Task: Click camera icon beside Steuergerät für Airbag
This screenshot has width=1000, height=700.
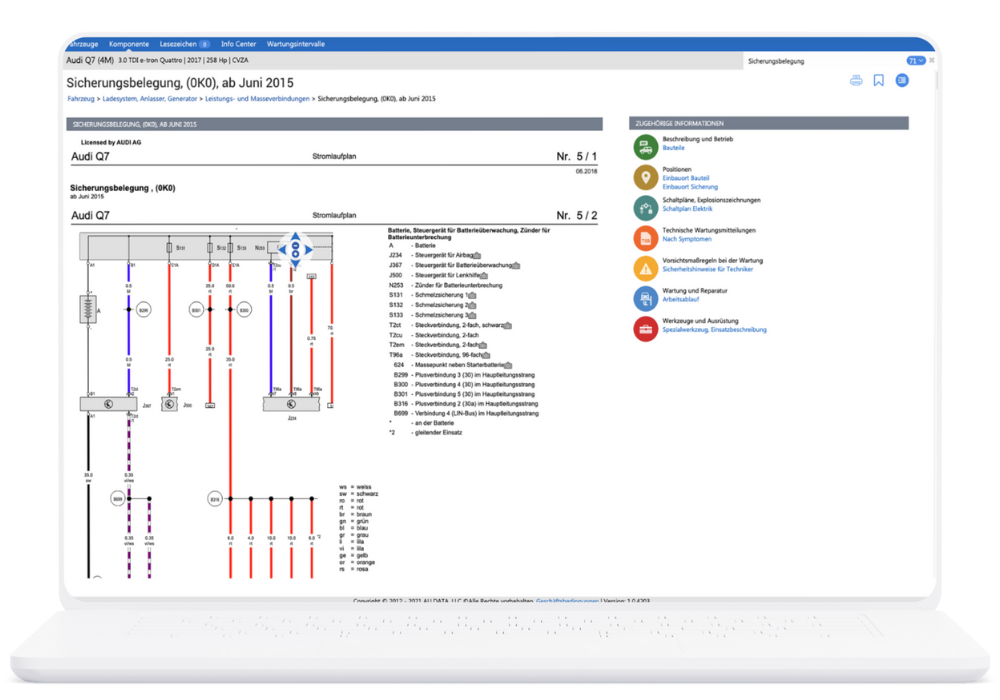Action: 476,256
